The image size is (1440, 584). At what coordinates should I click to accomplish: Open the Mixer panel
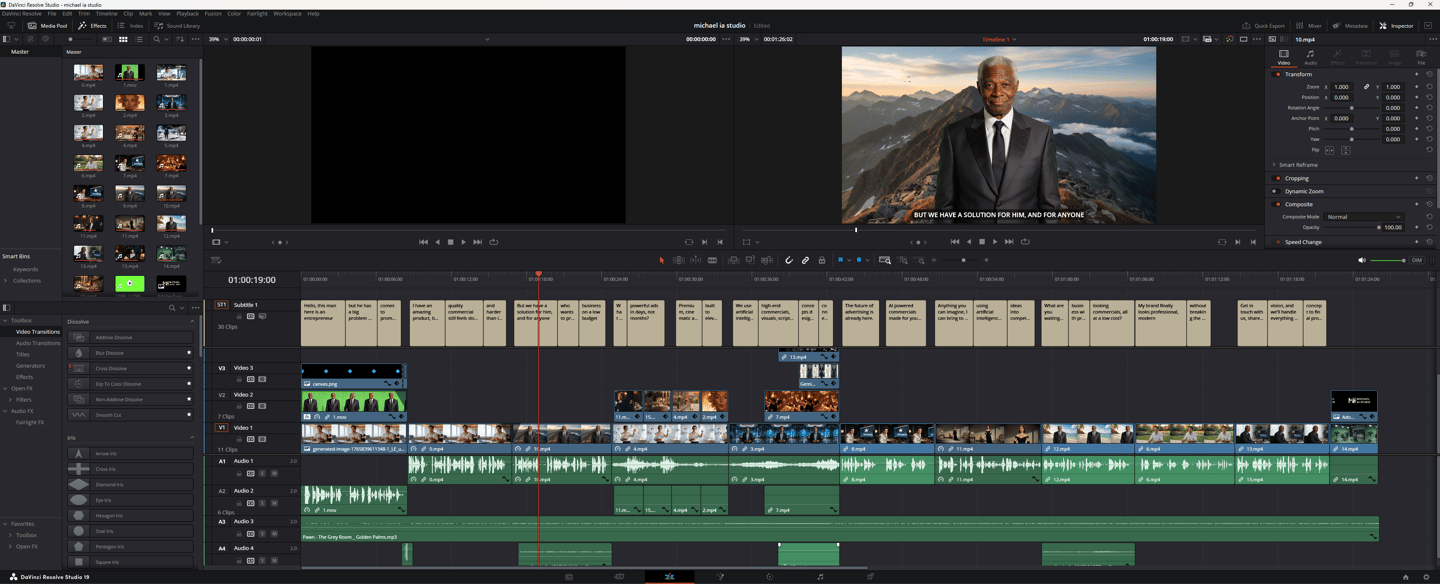(x=1309, y=25)
